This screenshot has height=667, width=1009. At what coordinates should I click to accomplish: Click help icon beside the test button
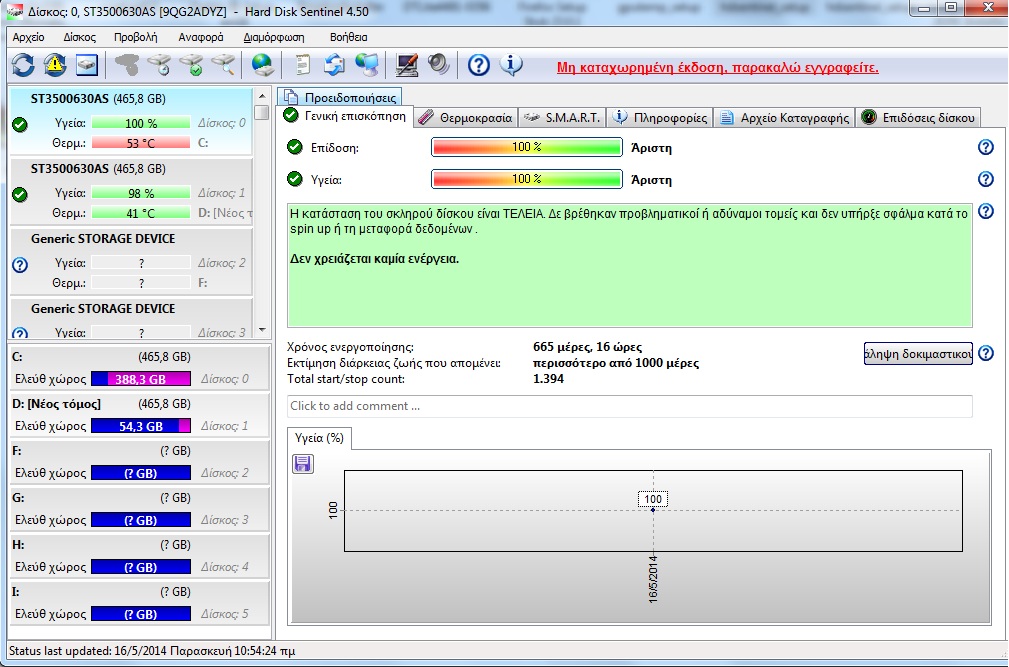point(986,353)
